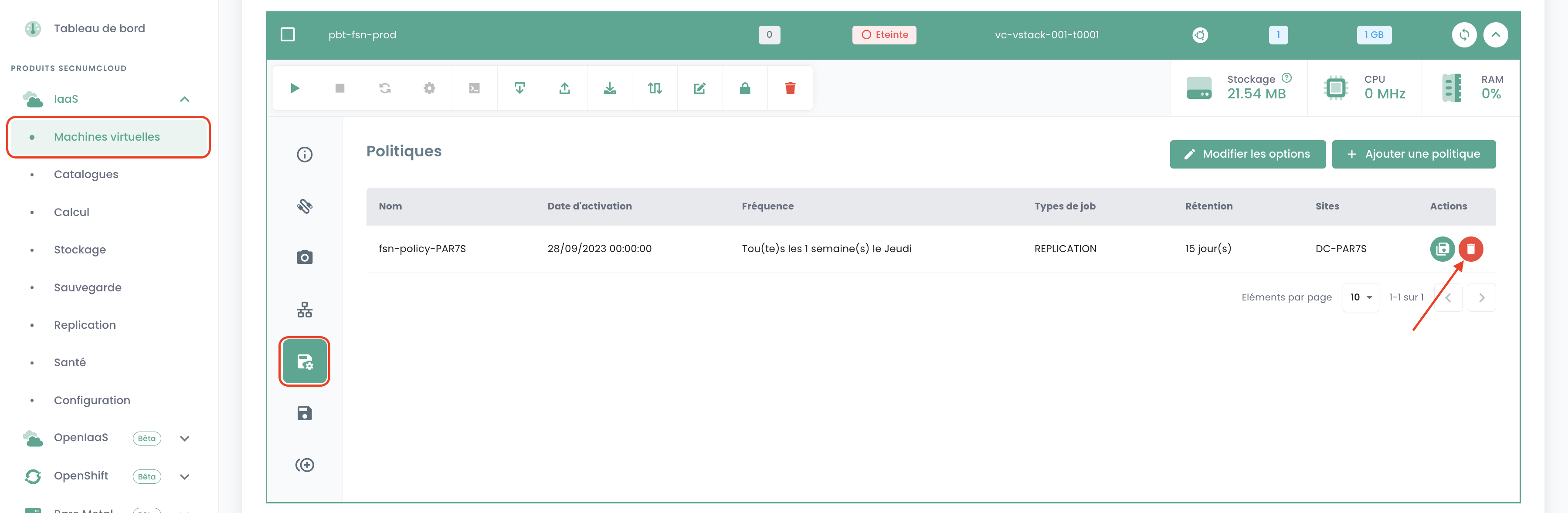
Task: Open the snapshots camera icon tab
Action: pyautogui.click(x=304, y=257)
